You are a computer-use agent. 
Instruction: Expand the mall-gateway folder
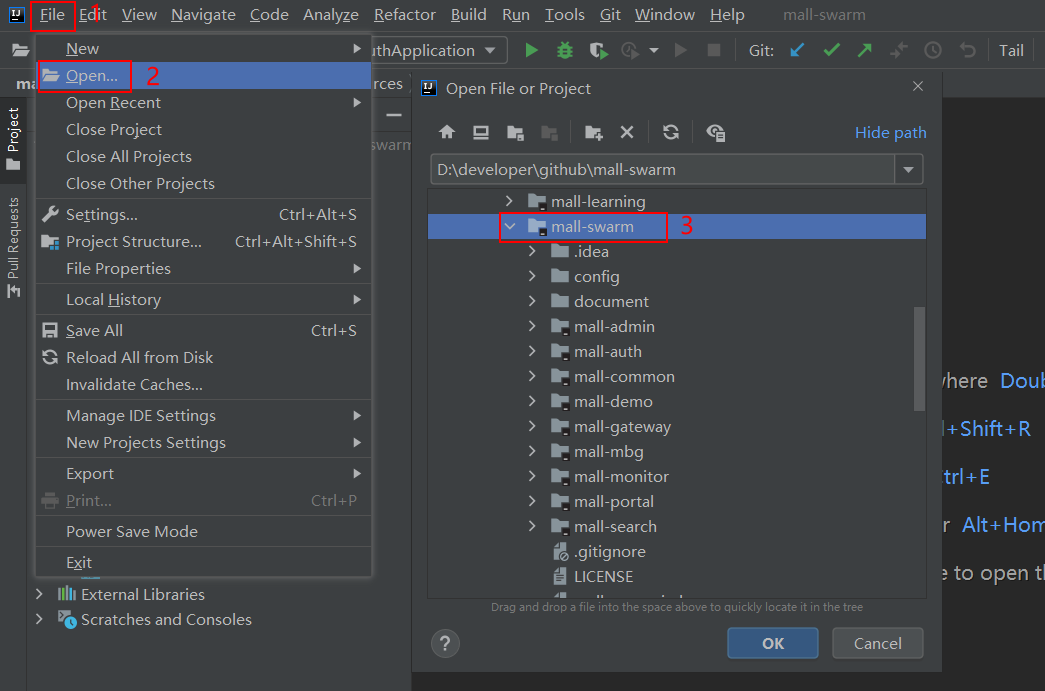(x=532, y=426)
